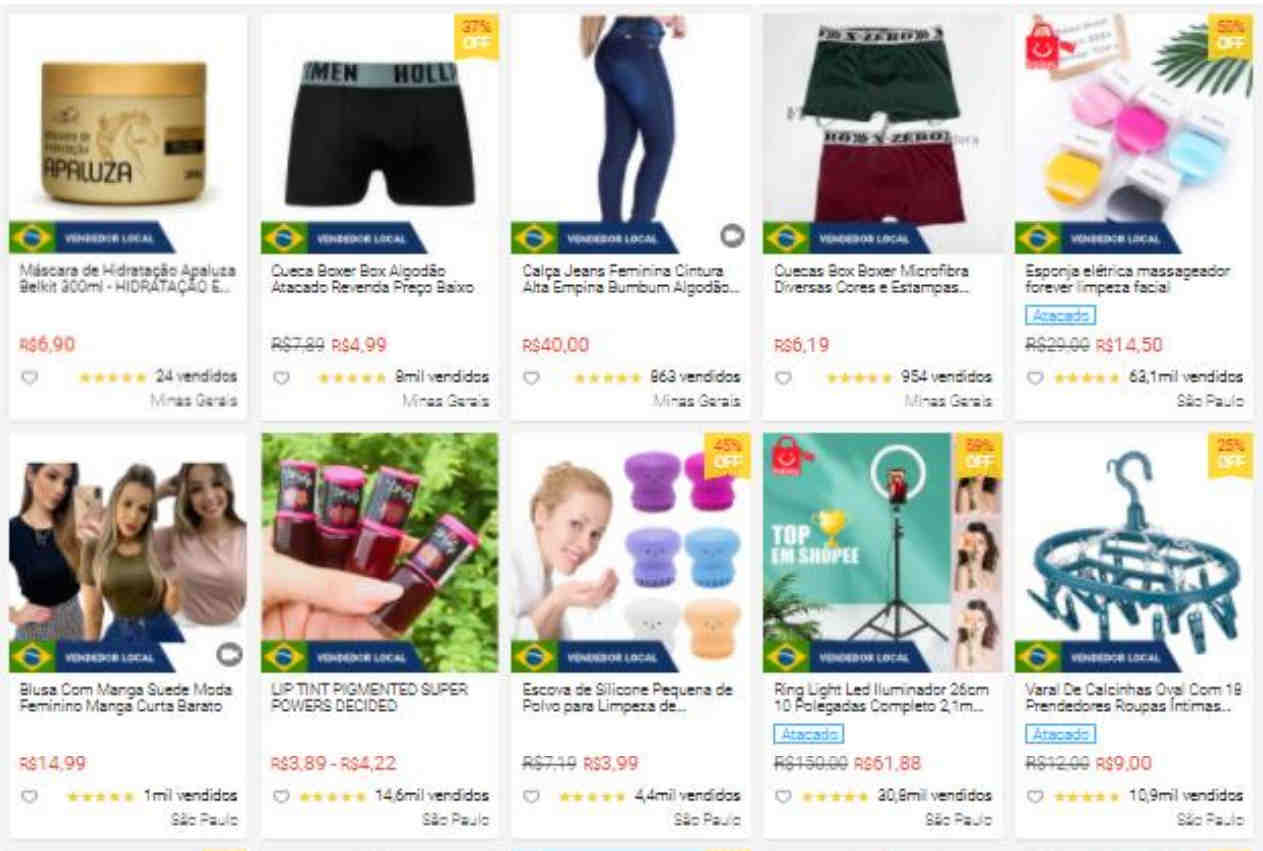Screen dimensions: 1263x851
Task: Favorite the Cueca Boxer Box Algodão item
Action: 281,378
